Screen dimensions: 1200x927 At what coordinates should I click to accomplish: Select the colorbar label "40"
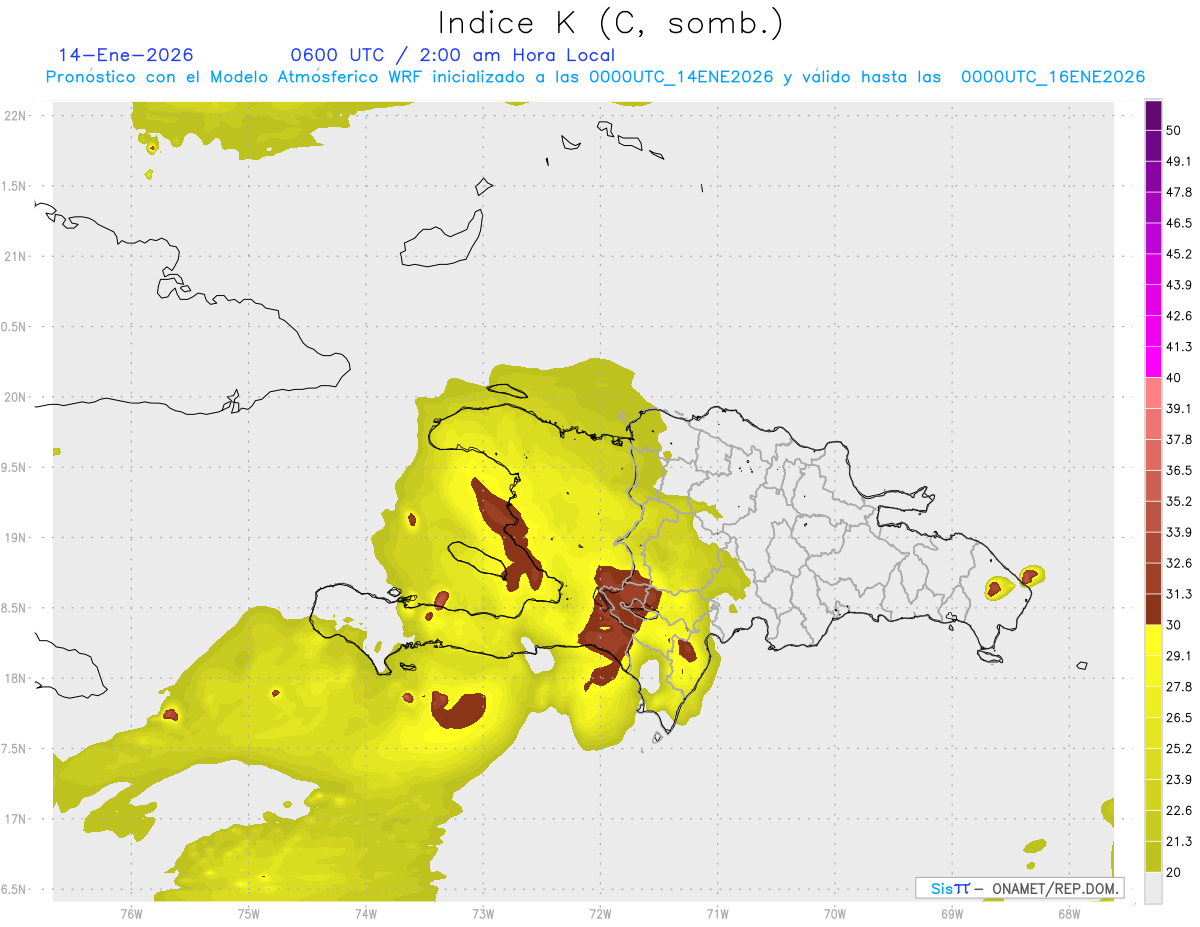click(x=1174, y=378)
